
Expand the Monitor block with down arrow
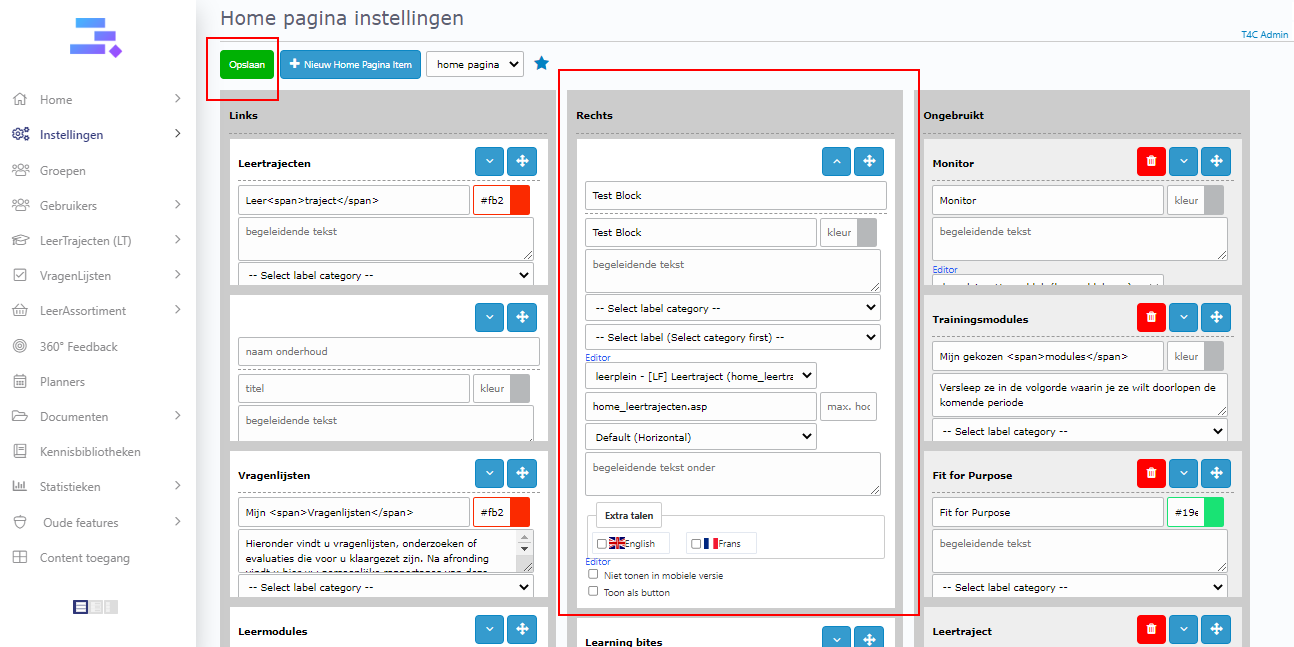click(x=1184, y=161)
